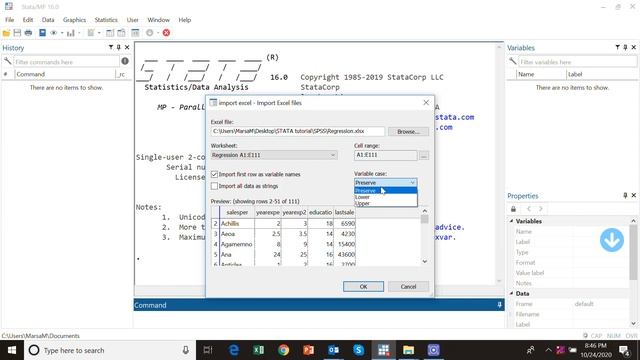
Task: Click the Excel file path field
Action: coord(298,131)
